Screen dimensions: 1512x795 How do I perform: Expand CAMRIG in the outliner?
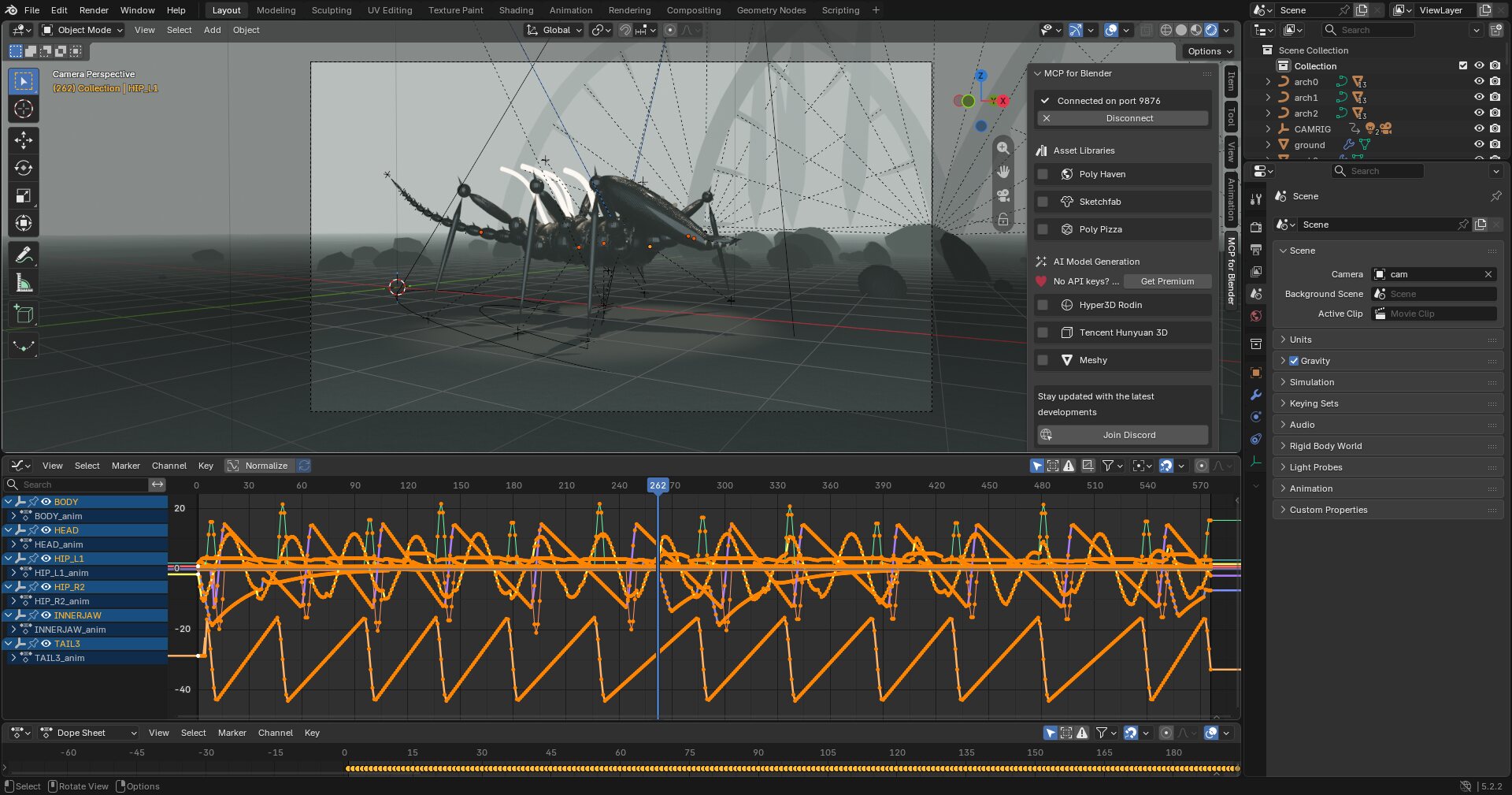[1268, 129]
